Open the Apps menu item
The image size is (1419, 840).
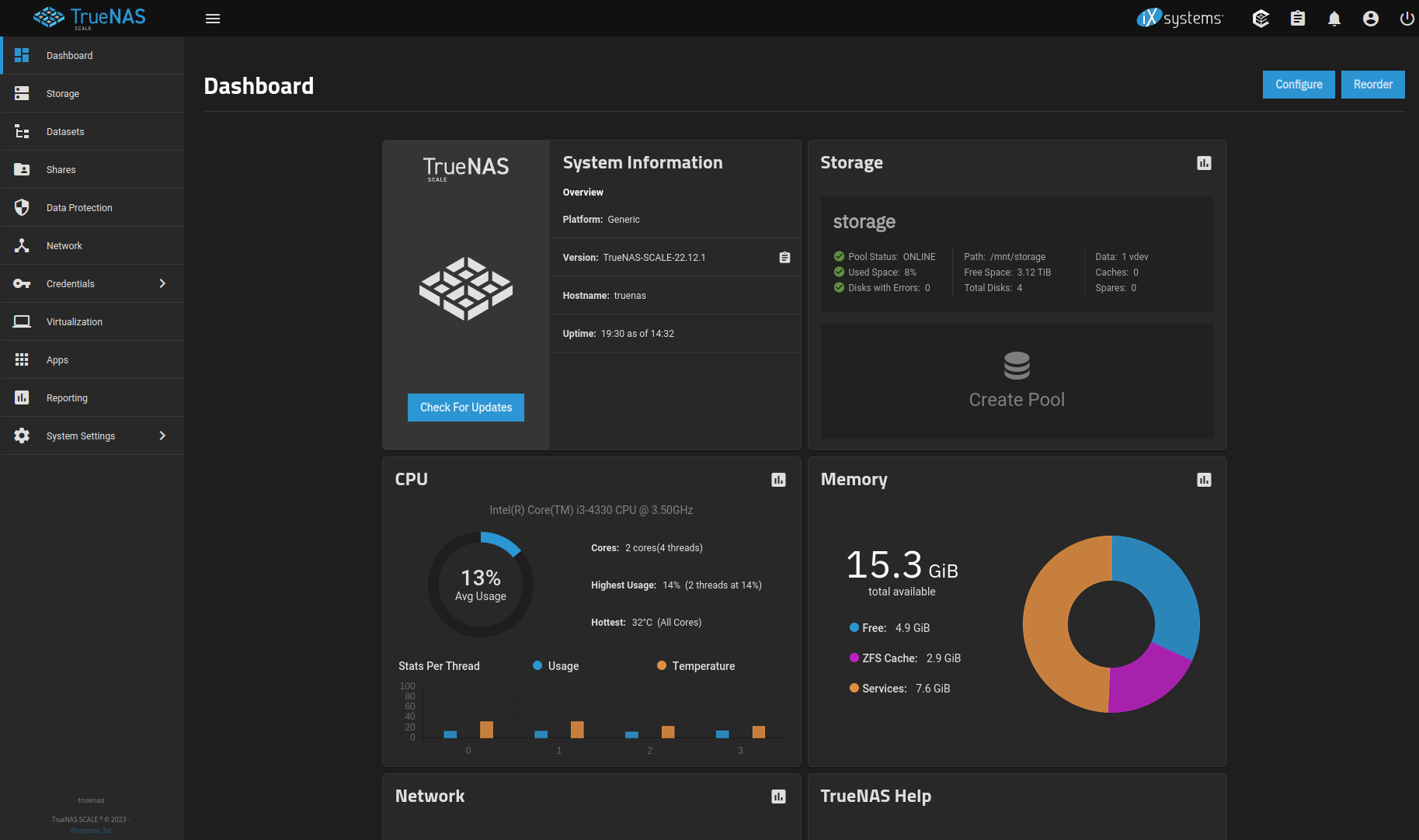point(92,359)
